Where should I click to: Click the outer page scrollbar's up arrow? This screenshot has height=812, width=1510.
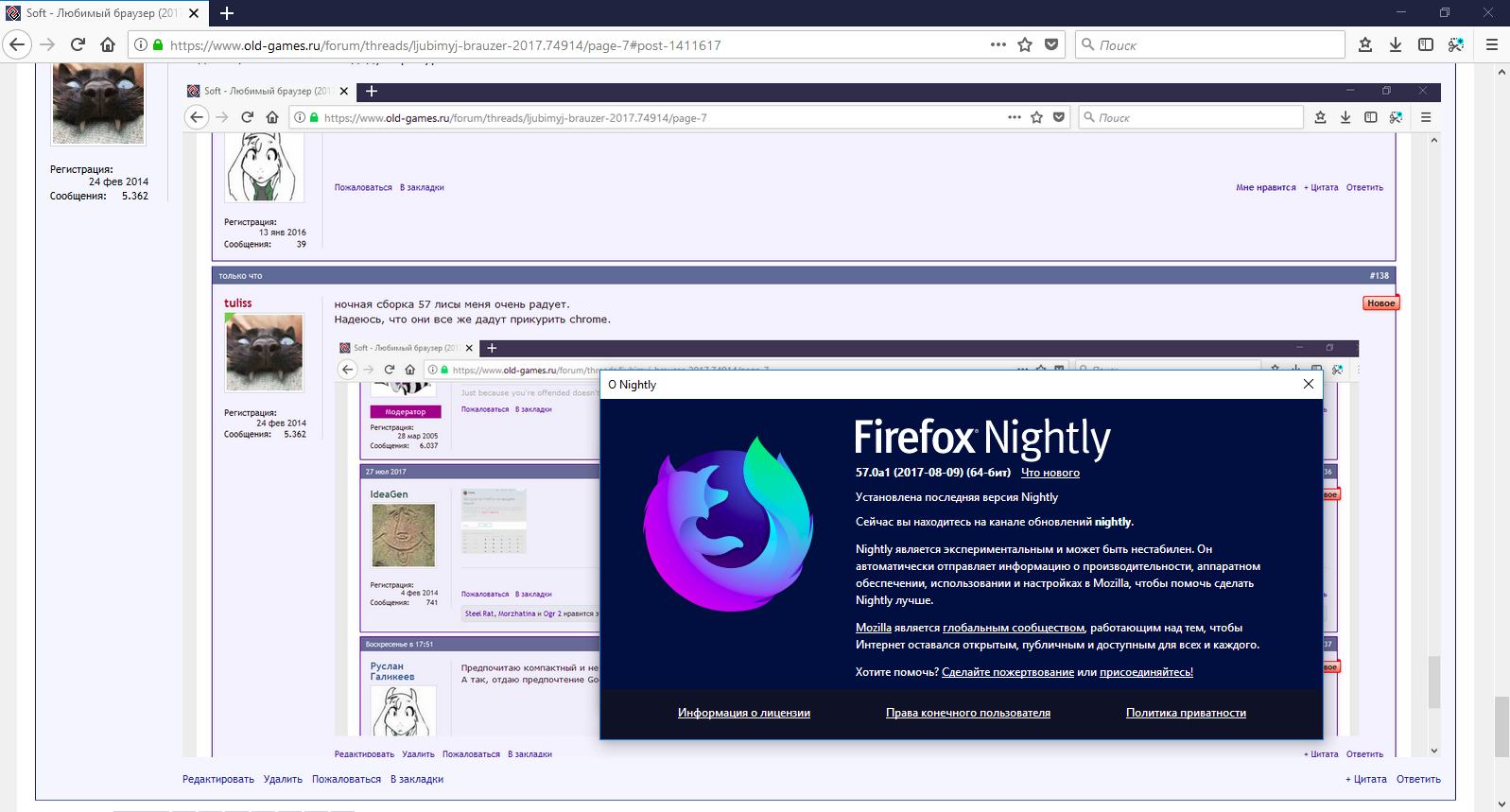click(1501, 72)
